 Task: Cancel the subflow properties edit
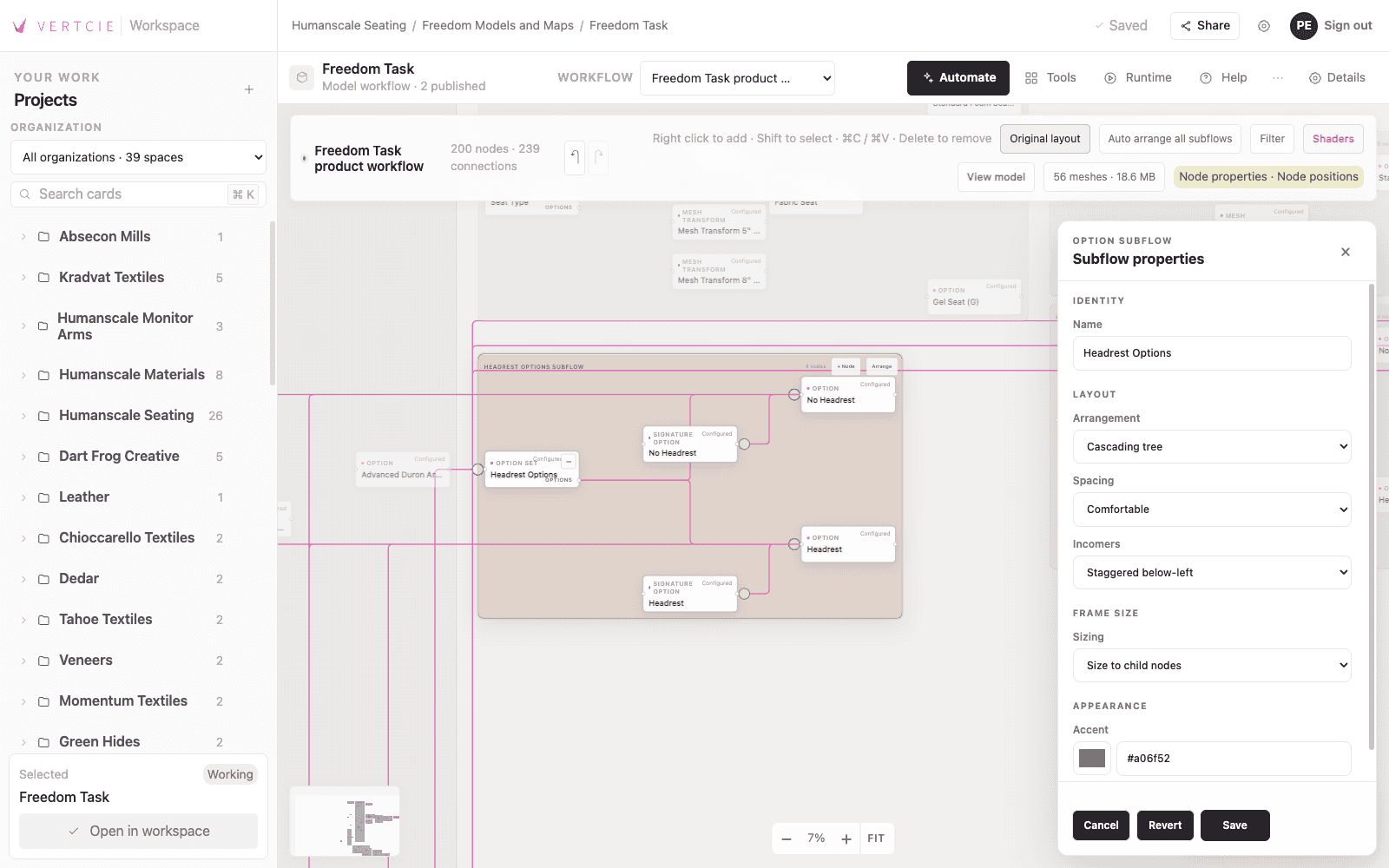tap(1102, 825)
